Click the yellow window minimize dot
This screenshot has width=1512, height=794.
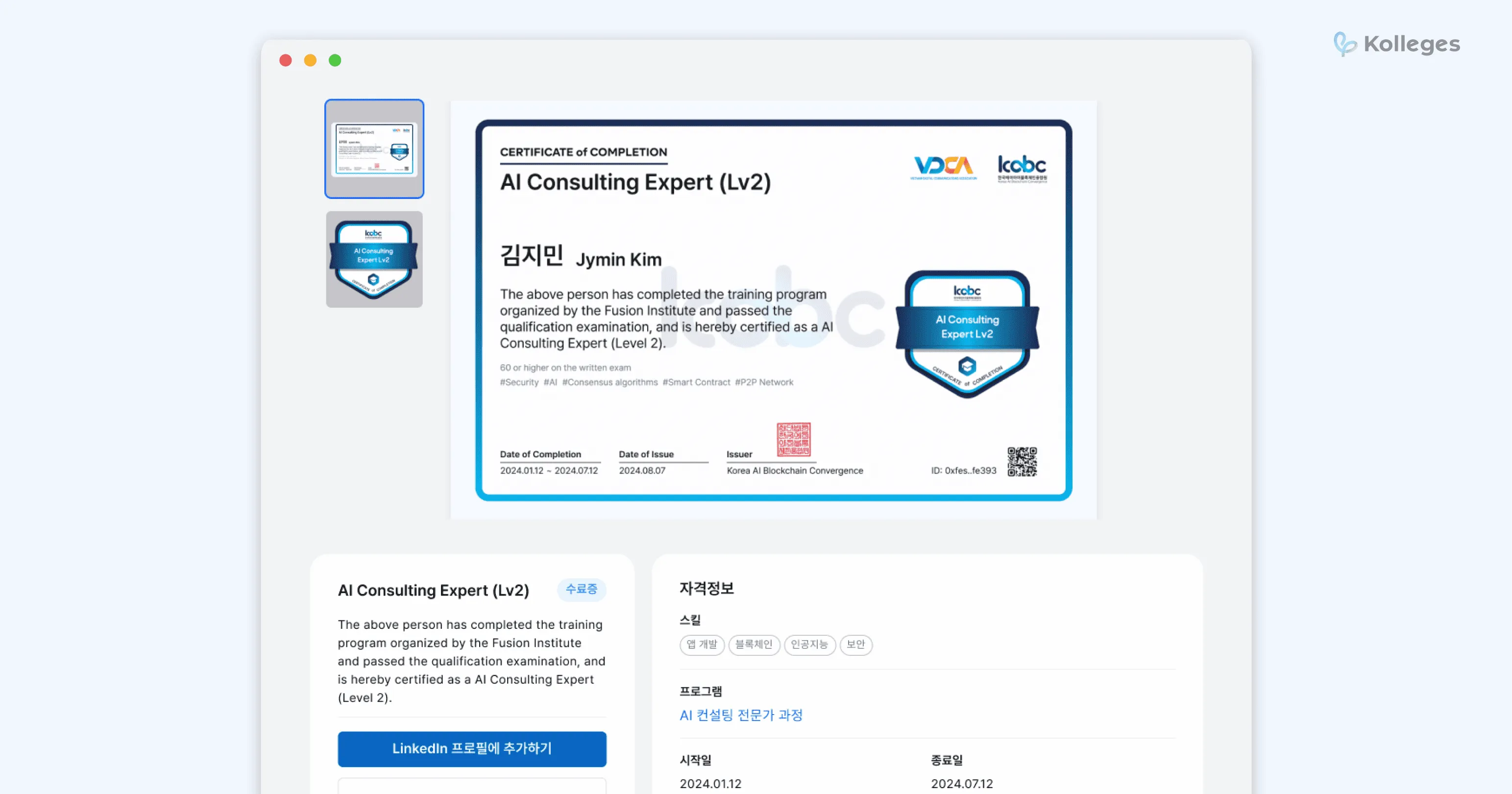coord(310,60)
